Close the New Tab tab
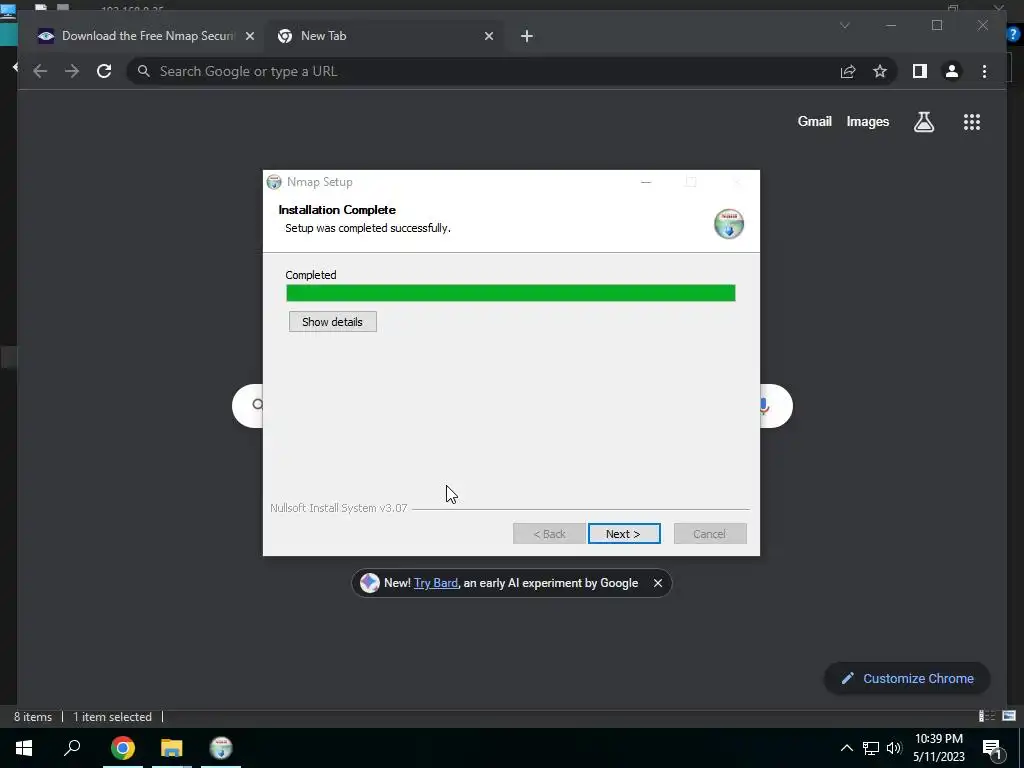1024x768 pixels. tap(488, 36)
